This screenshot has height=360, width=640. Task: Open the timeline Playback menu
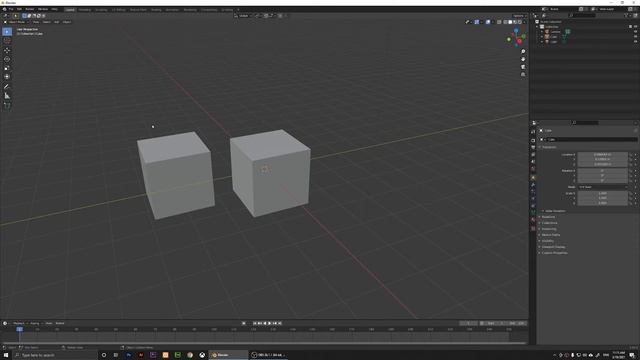pos(19,323)
